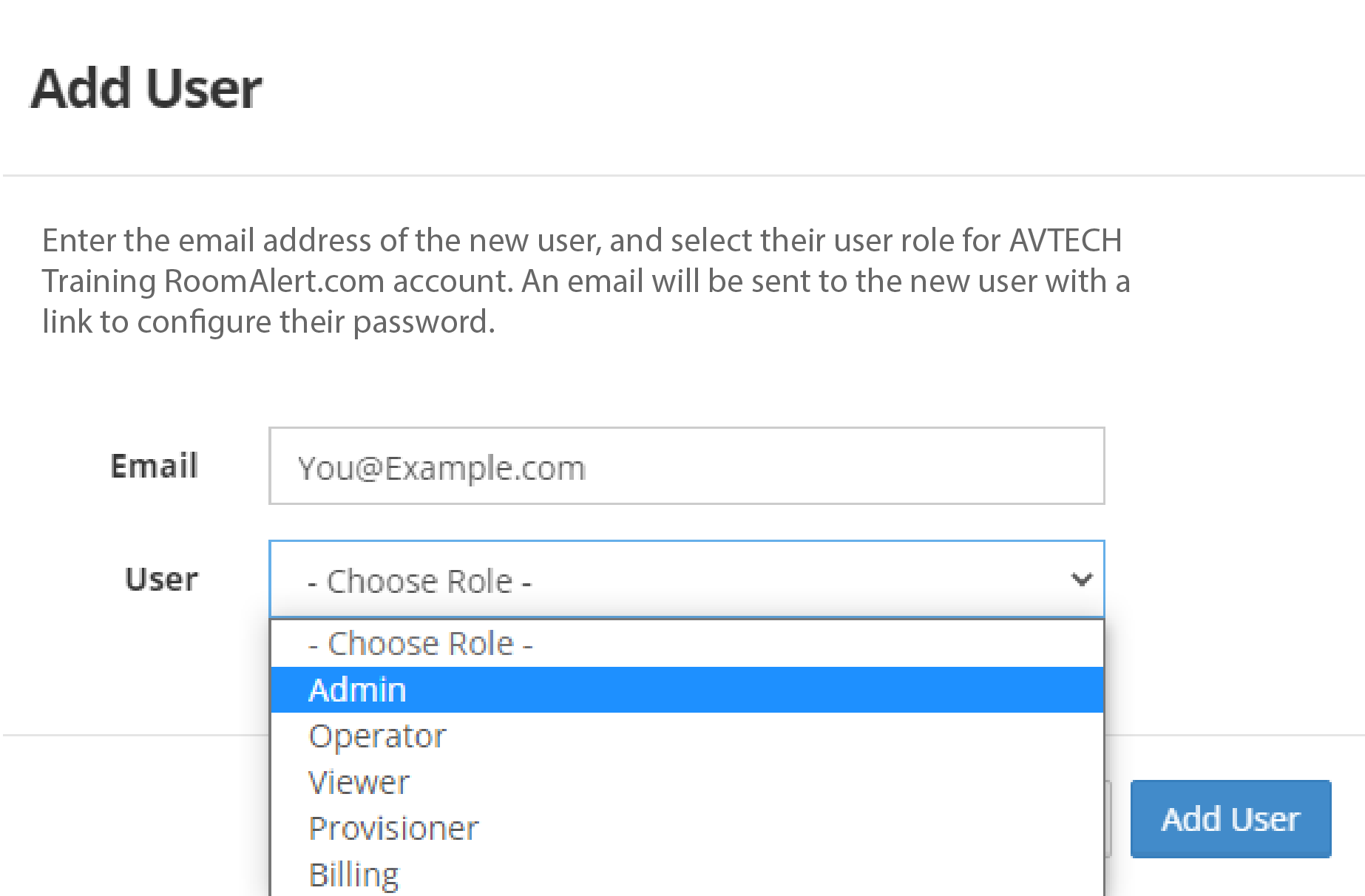Click the Email field label
The width and height of the screenshot is (1365, 896).
click(x=155, y=466)
